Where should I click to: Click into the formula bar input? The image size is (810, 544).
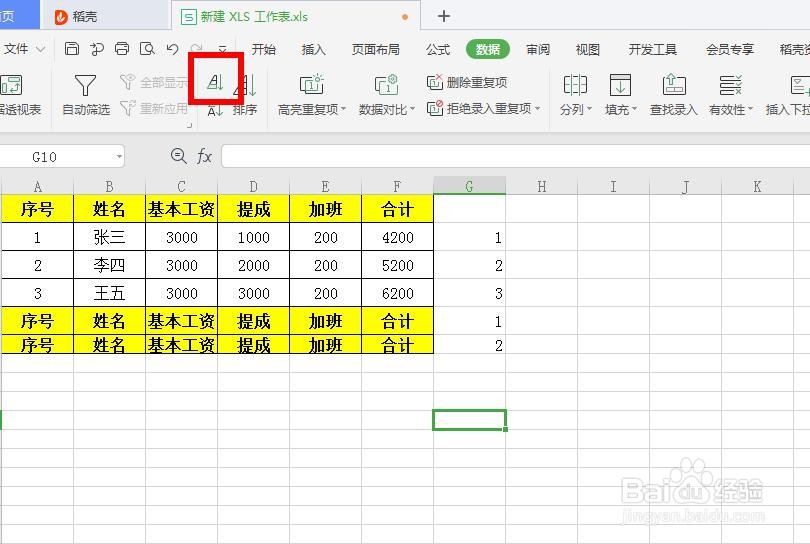pyautogui.click(x=516, y=156)
